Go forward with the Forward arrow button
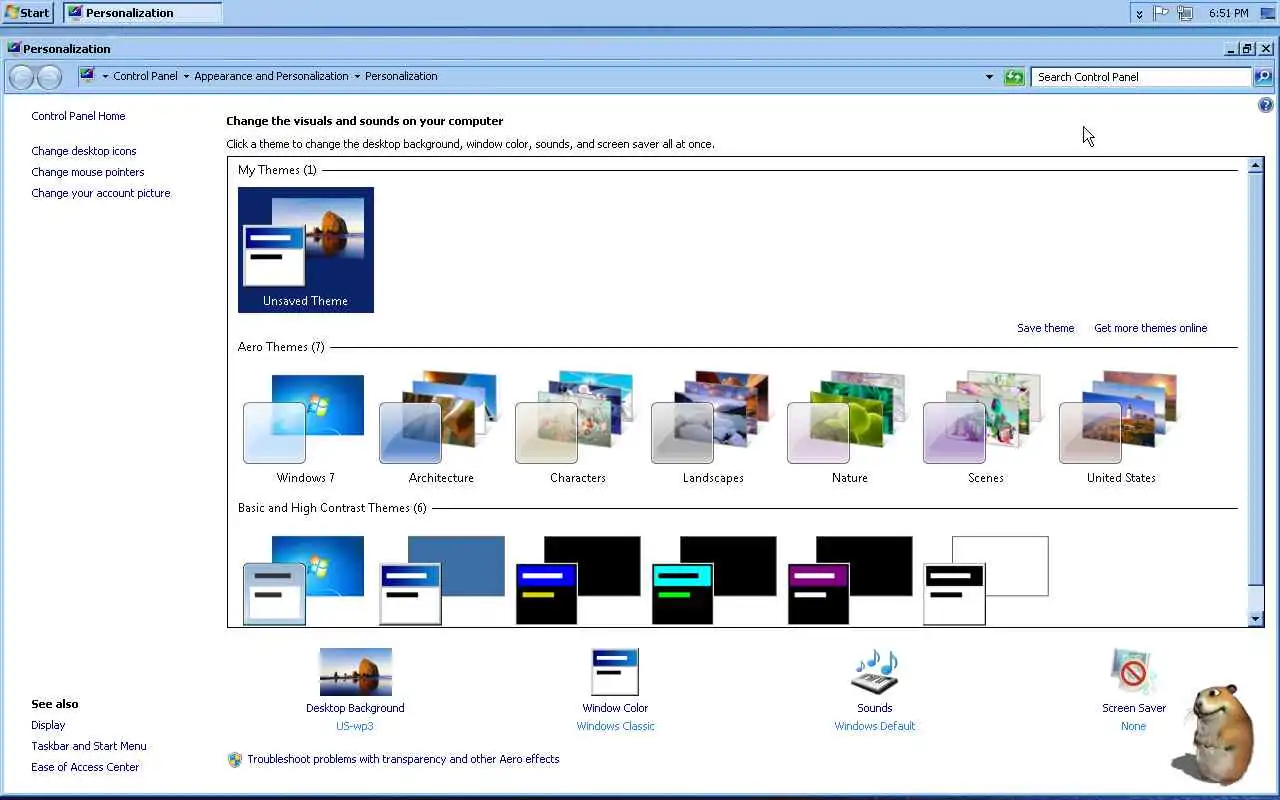The height and width of the screenshot is (800, 1280). tap(49, 77)
